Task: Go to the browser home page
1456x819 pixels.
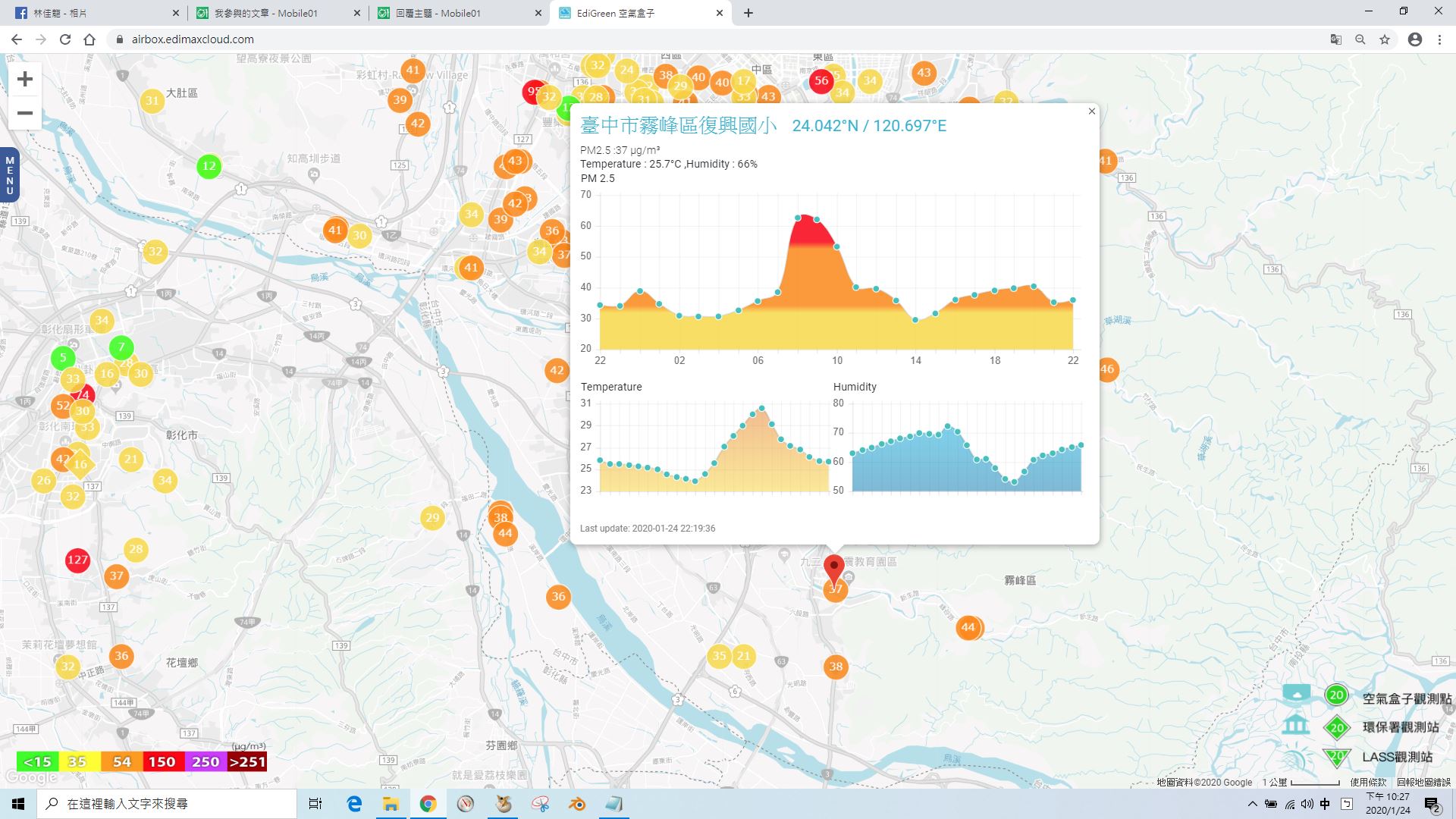Action: pyautogui.click(x=89, y=39)
